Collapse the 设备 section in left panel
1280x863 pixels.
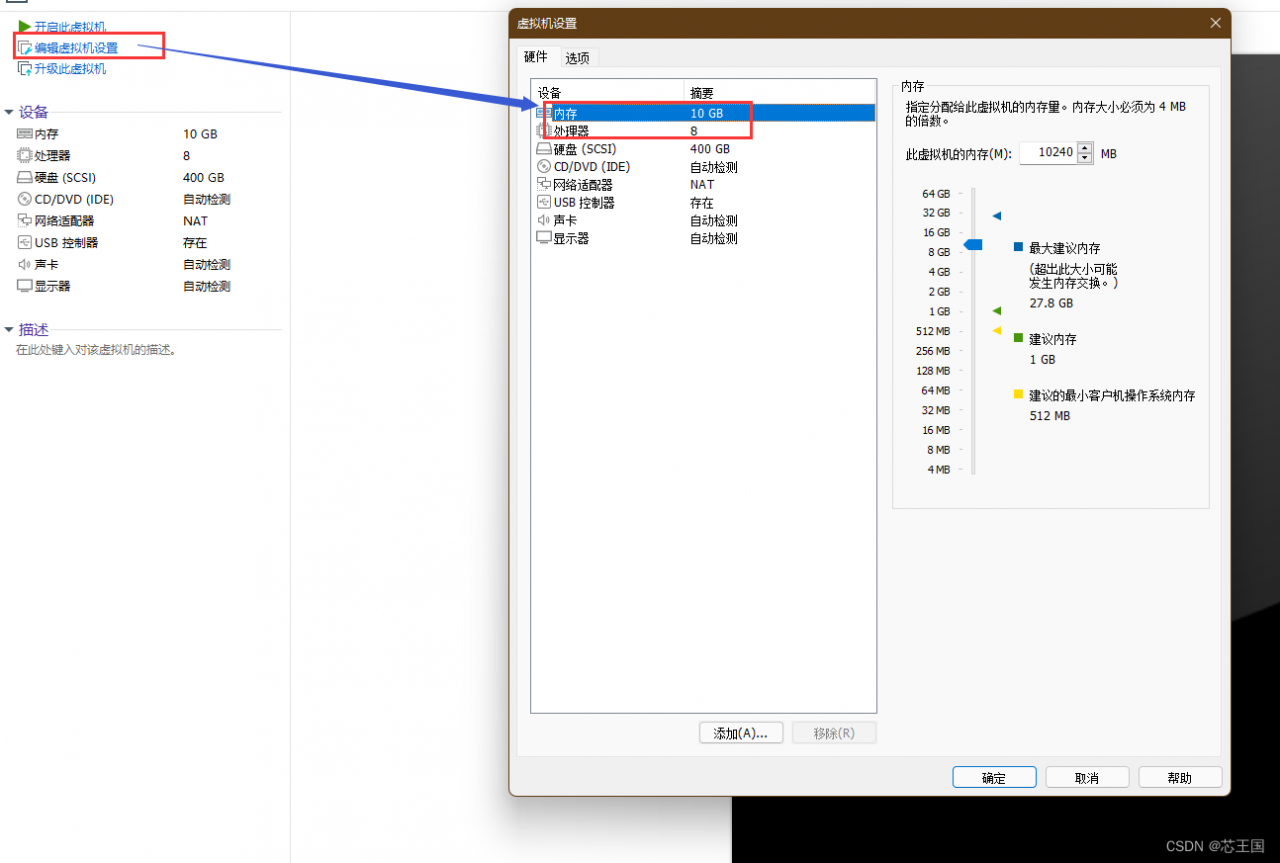(9, 112)
